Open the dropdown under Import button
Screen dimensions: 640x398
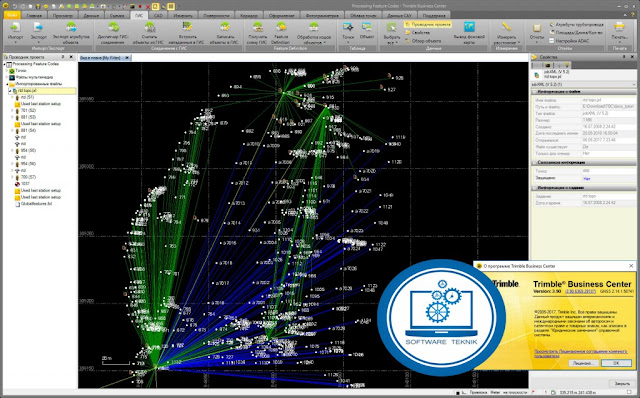tap(15, 42)
